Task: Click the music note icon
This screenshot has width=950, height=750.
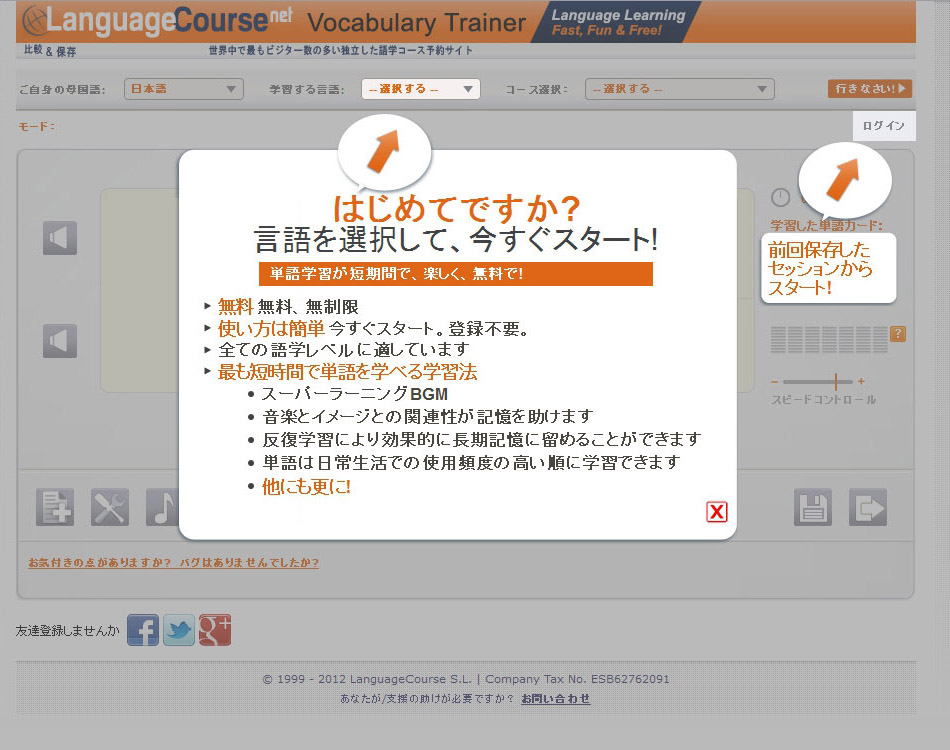Action: [x=162, y=507]
